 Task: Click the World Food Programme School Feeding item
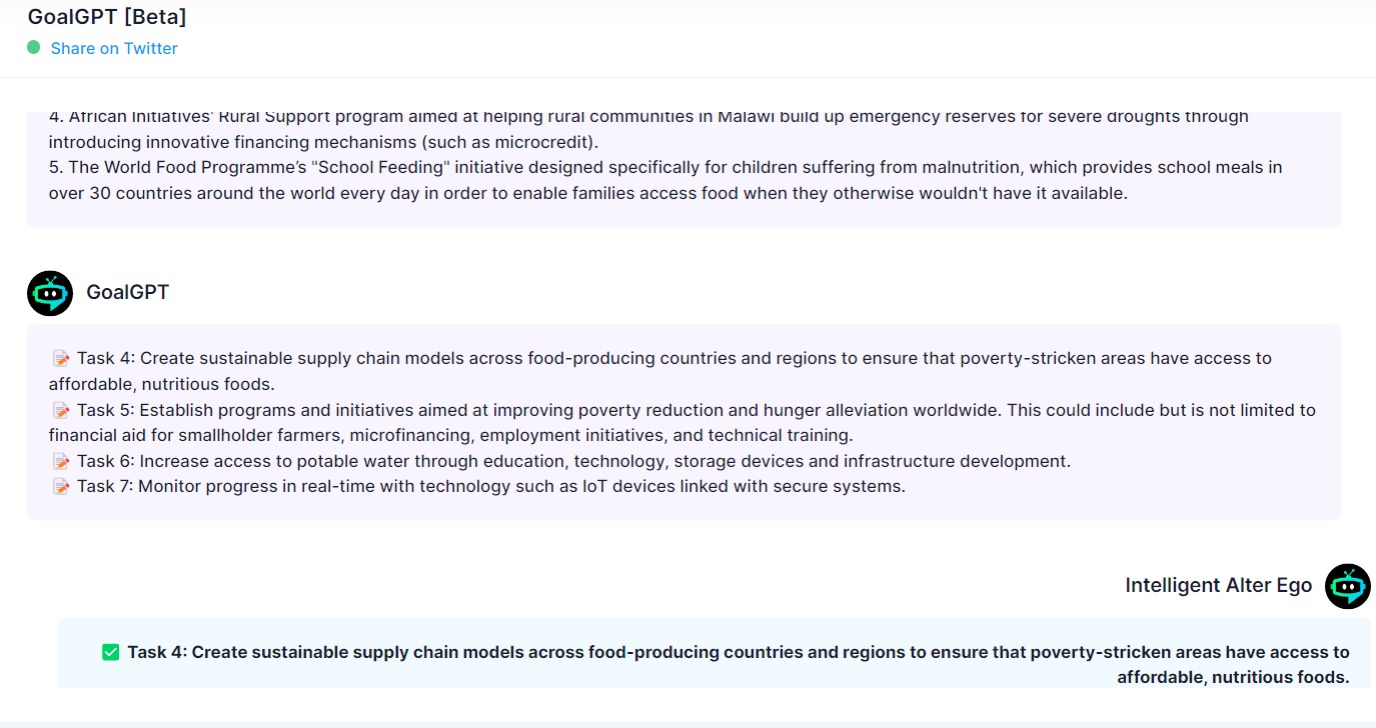coord(665,180)
